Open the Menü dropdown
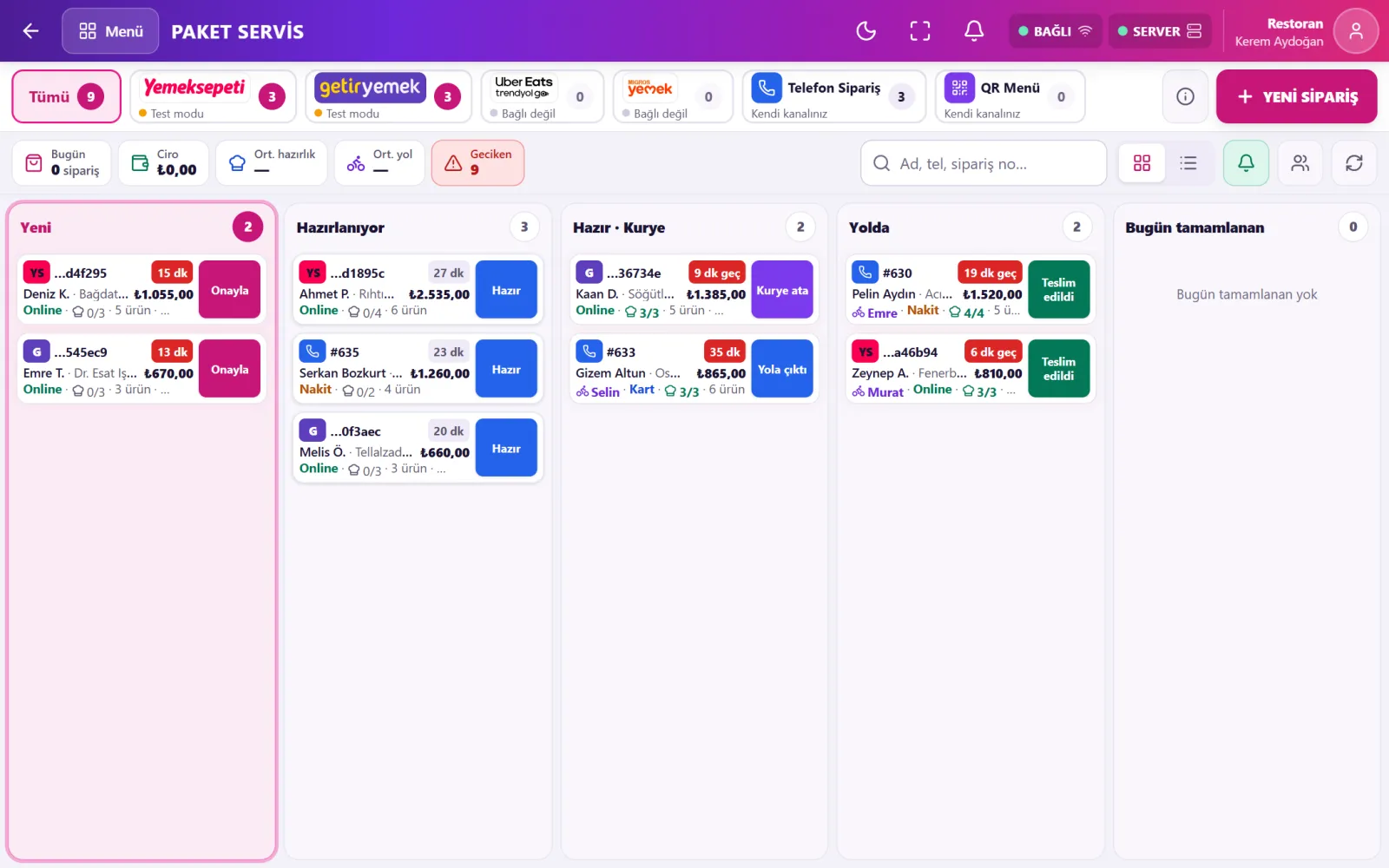Viewport: 1389px width, 868px height. pyautogui.click(x=110, y=31)
